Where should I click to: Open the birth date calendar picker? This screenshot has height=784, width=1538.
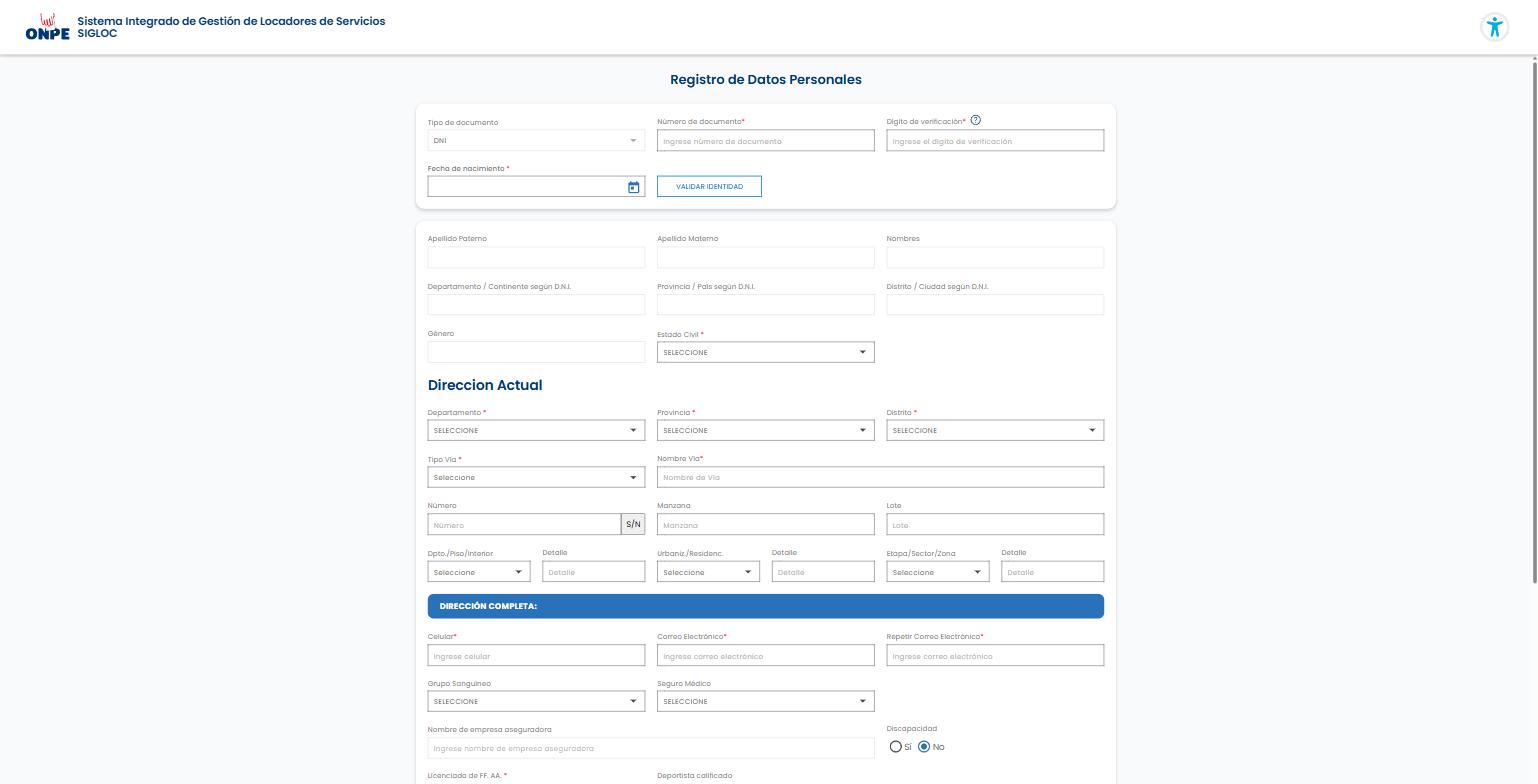click(633, 187)
